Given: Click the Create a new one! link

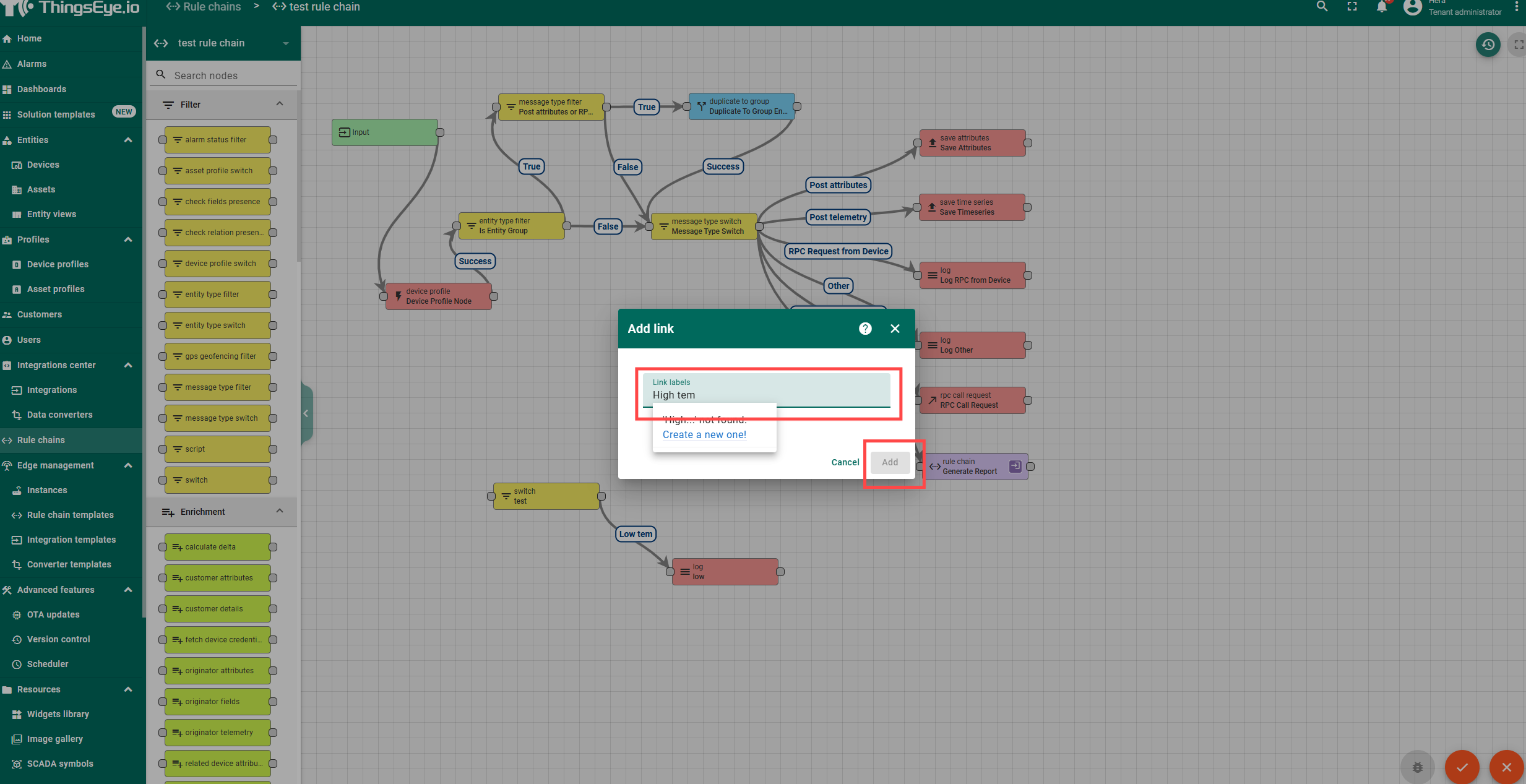Looking at the screenshot, I should [704, 434].
